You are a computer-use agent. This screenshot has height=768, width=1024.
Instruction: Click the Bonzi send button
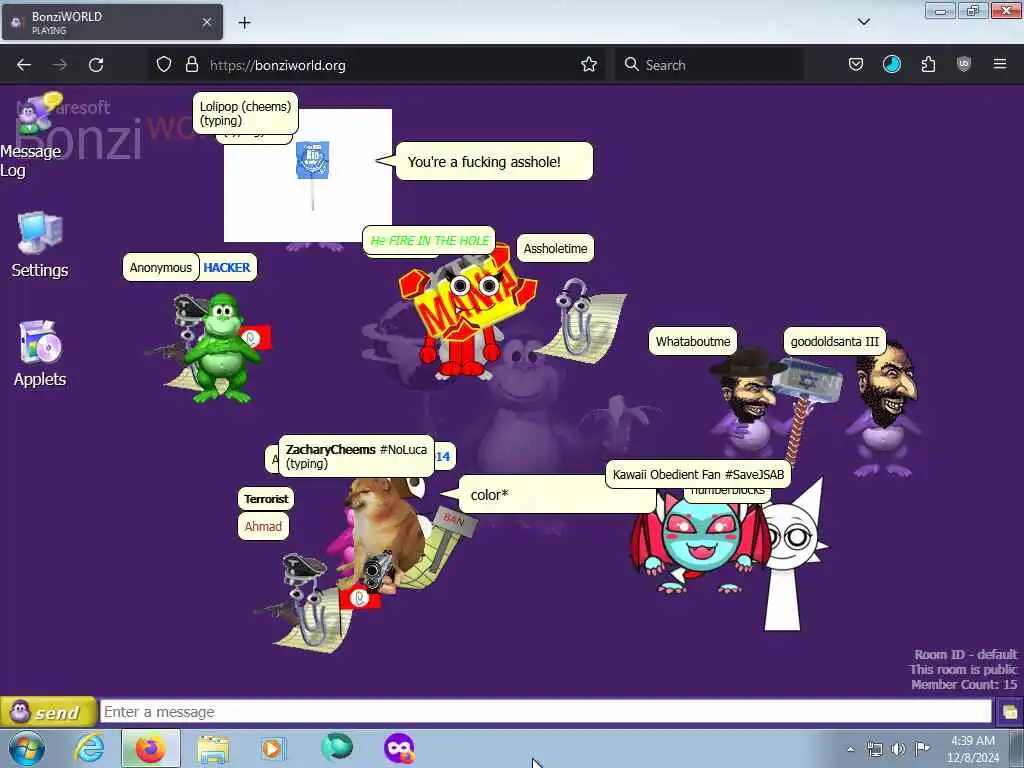click(47, 711)
